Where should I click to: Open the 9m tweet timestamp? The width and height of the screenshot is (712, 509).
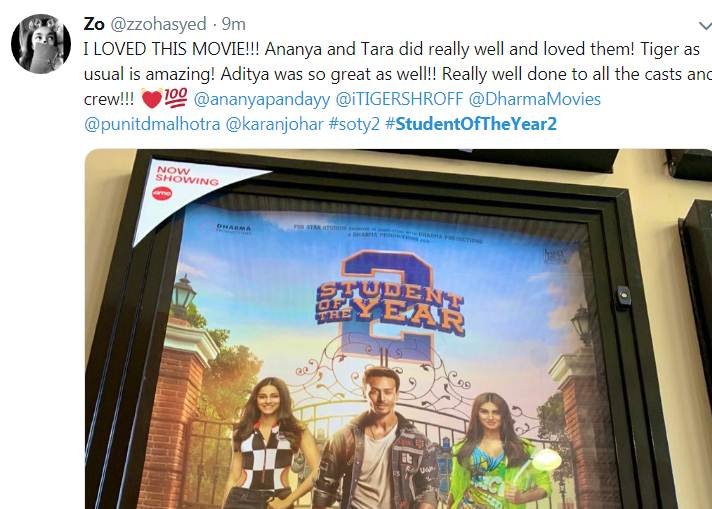(x=233, y=24)
